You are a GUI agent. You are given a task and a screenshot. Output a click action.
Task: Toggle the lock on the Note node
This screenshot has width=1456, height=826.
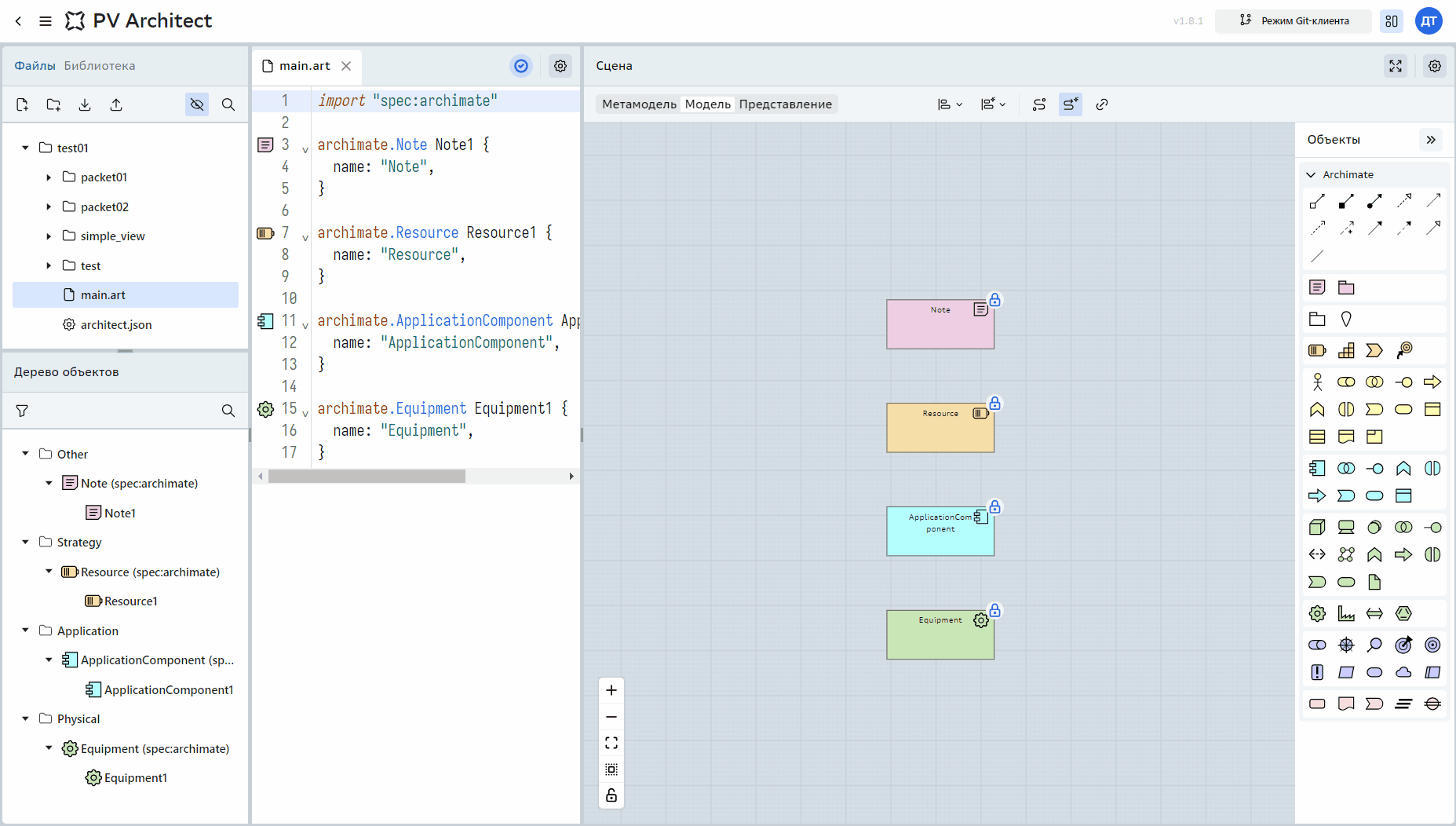994,300
